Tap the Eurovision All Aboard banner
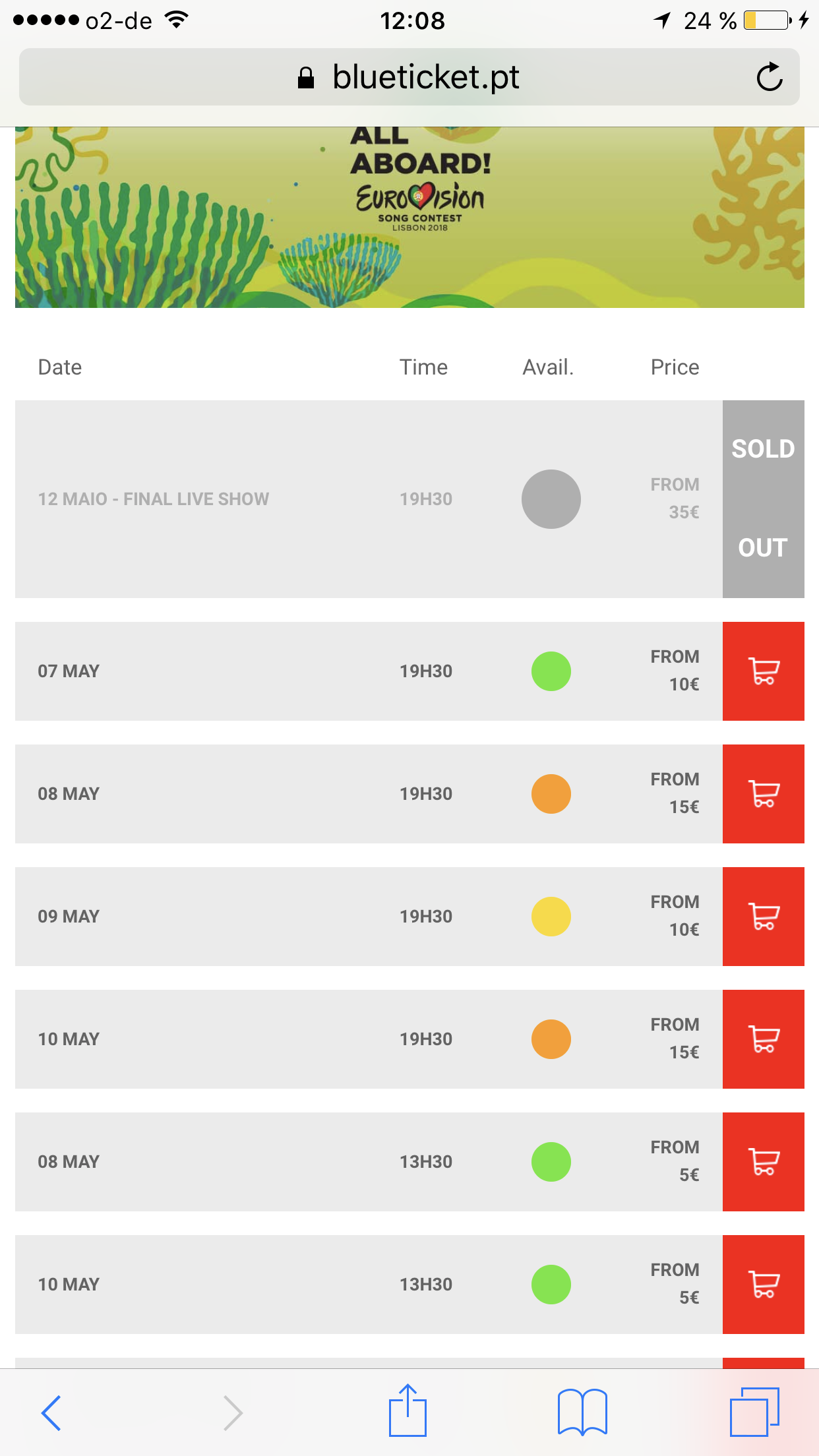This screenshot has width=819, height=1456. pos(409,218)
